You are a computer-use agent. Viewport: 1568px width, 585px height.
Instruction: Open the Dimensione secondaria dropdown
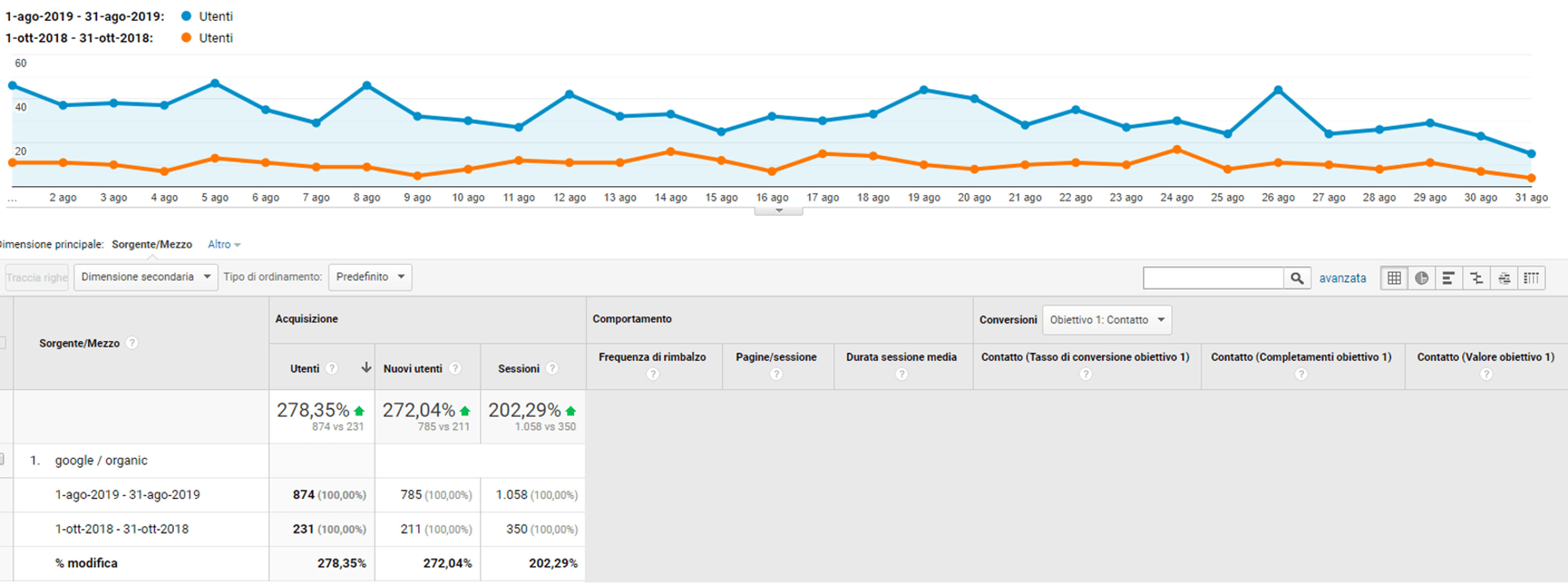145,277
